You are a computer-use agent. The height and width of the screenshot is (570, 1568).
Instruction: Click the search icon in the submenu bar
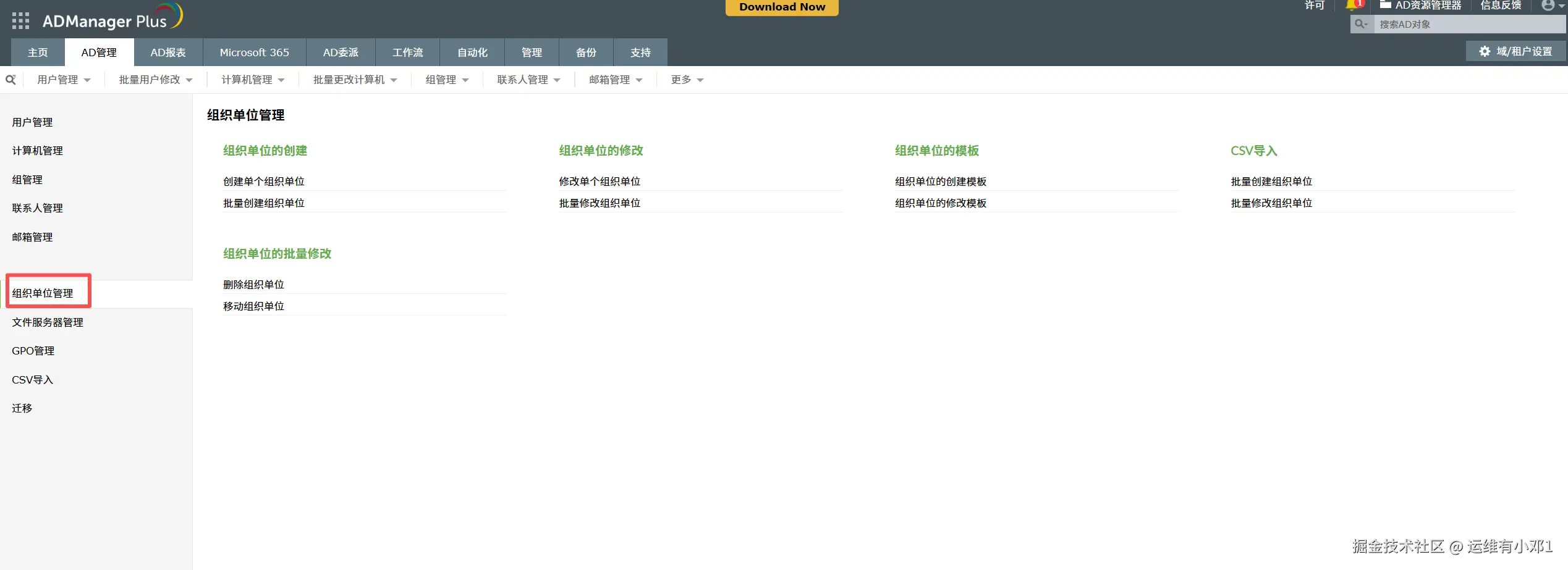11,80
